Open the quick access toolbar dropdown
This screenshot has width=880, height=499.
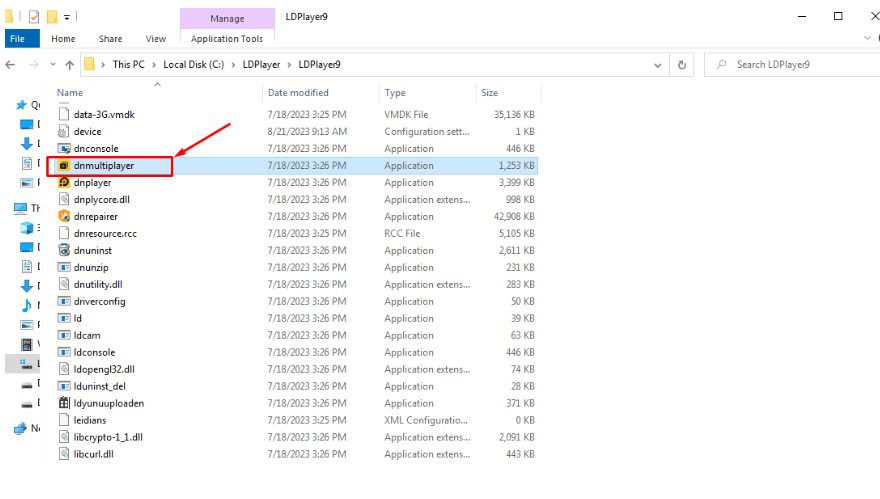tap(66, 17)
